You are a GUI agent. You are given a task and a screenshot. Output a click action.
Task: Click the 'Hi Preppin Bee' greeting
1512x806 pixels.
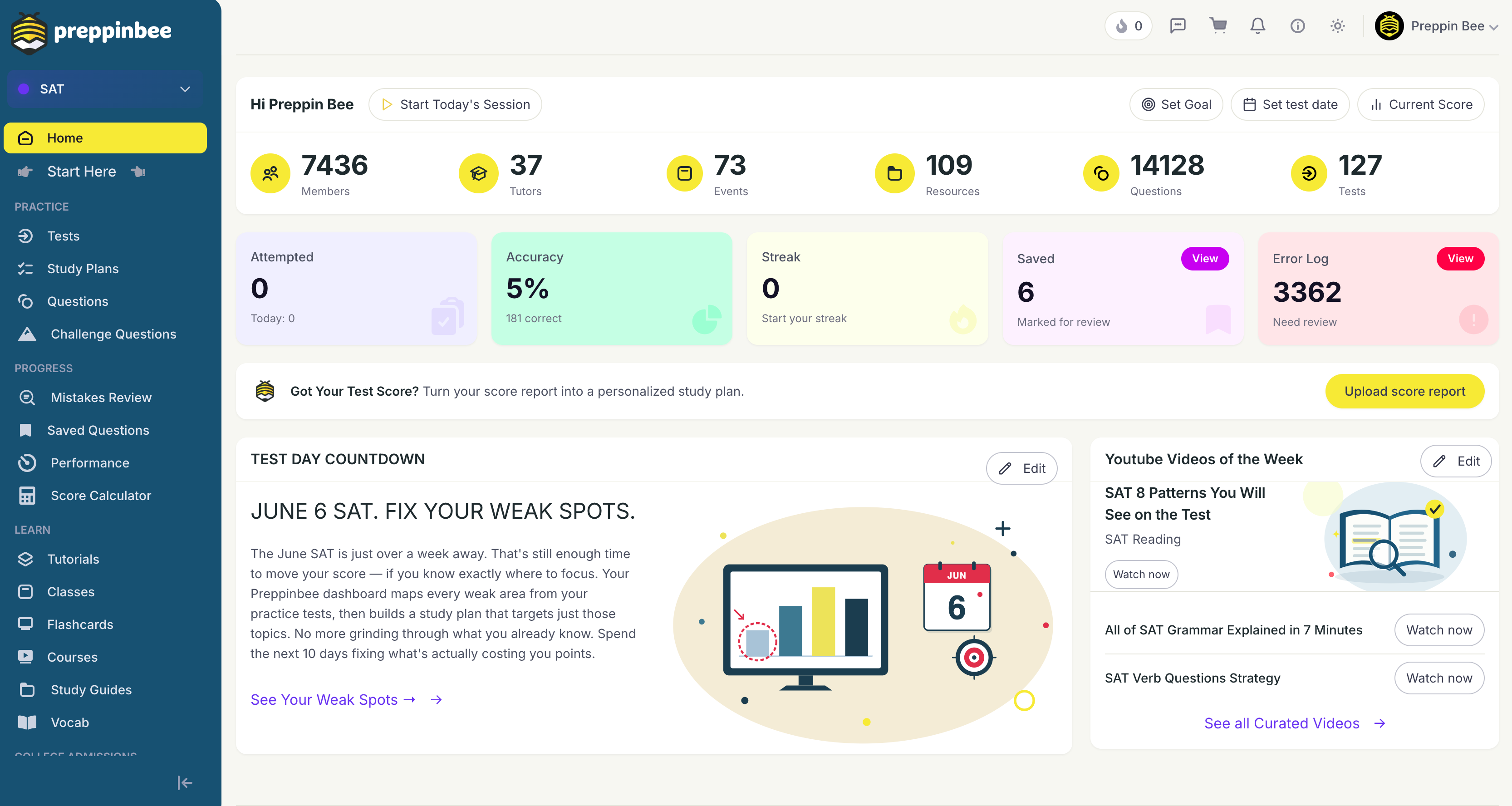[302, 104]
